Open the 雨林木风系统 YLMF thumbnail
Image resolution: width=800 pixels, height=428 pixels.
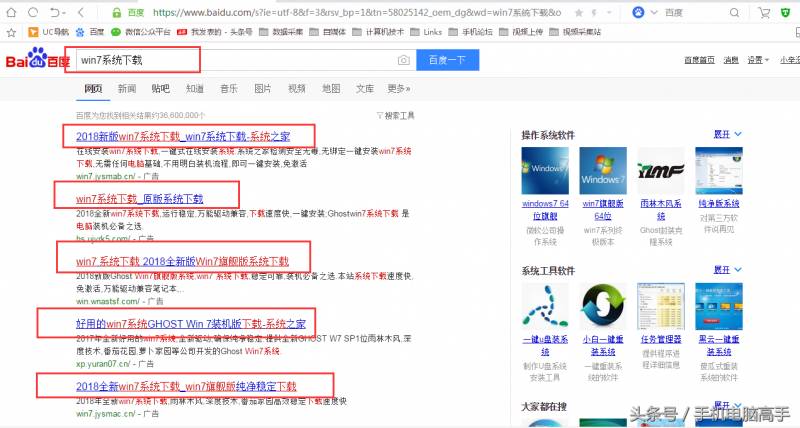pos(661,171)
